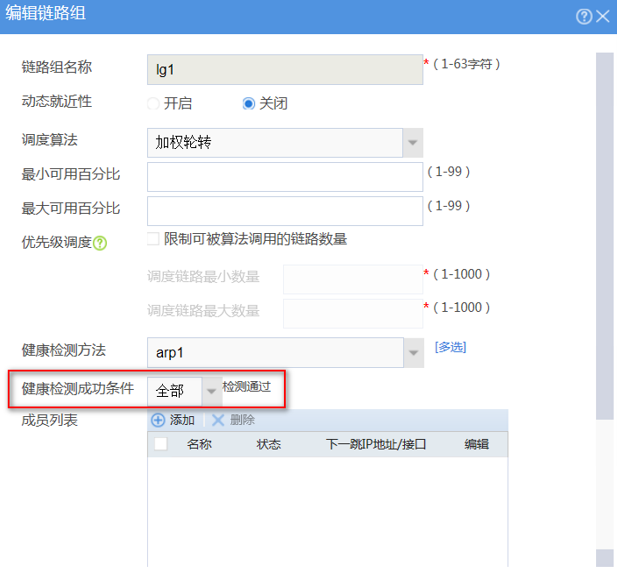The image size is (617, 568).
Task: Select the 开启 radio button for 动态就近性
Action: [x=153, y=104]
